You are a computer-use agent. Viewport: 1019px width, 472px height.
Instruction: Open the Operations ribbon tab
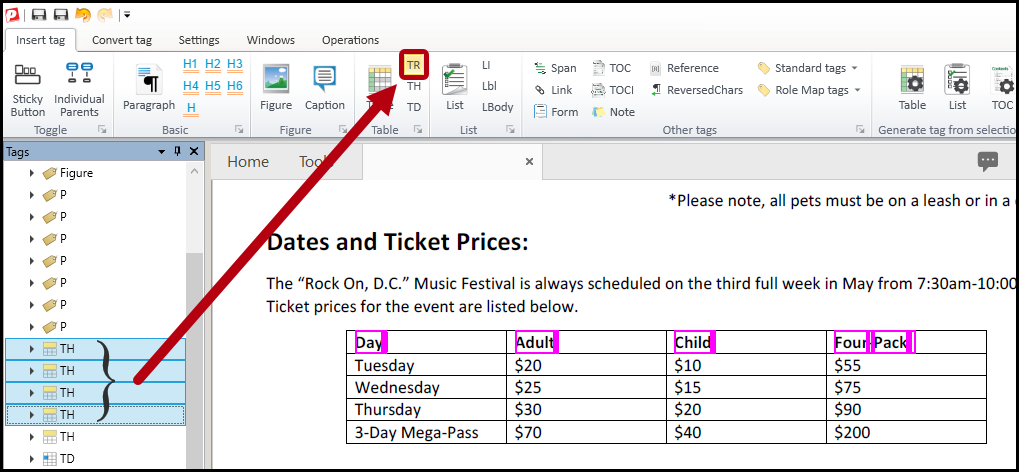click(x=350, y=40)
